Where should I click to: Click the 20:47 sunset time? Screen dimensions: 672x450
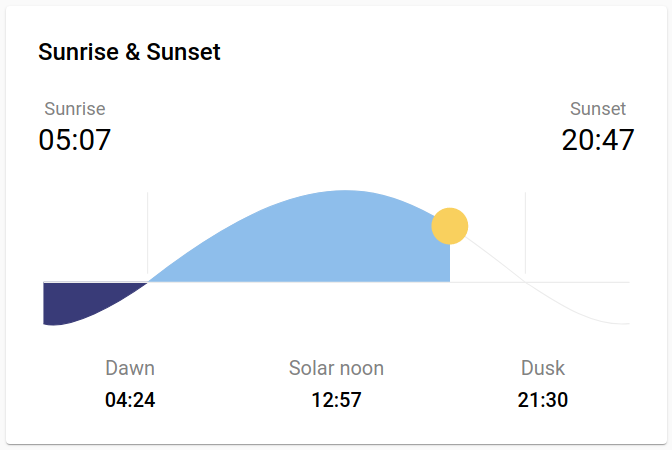pyautogui.click(x=598, y=140)
